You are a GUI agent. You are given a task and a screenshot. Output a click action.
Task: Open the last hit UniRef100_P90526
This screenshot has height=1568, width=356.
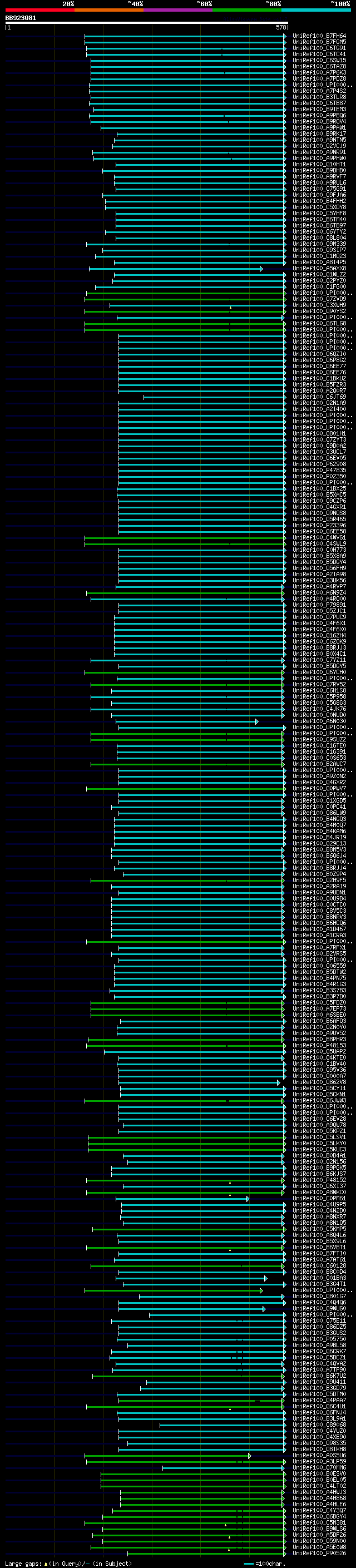319,1553
